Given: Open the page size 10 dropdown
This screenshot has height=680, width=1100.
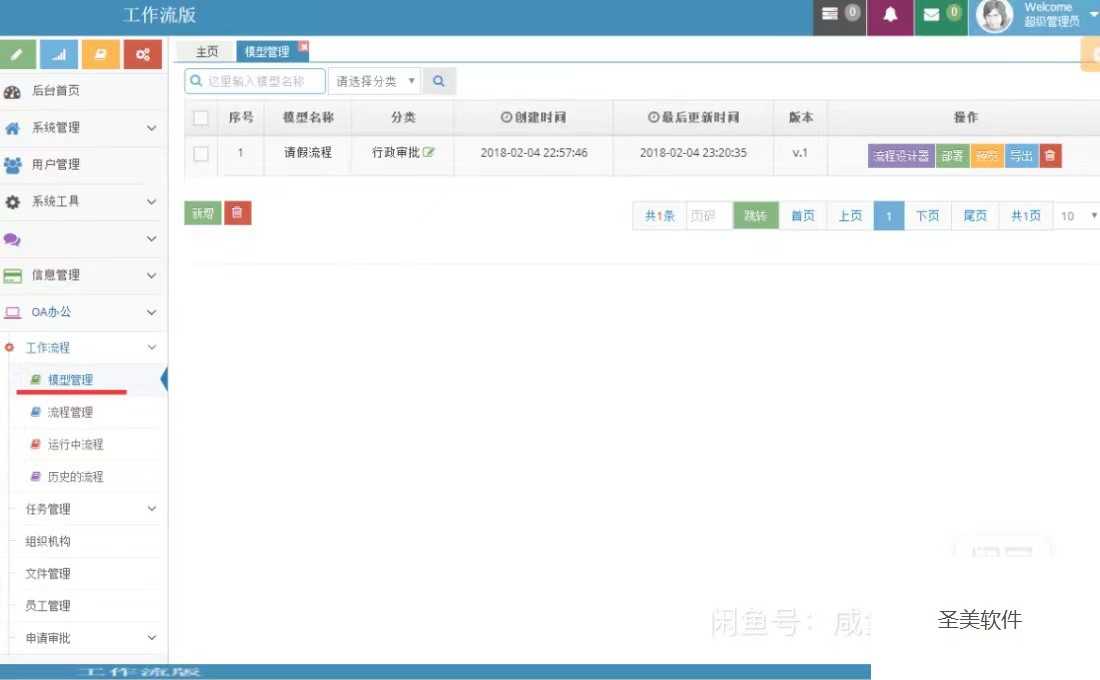Looking at the screenshot, I should 1078,216.
